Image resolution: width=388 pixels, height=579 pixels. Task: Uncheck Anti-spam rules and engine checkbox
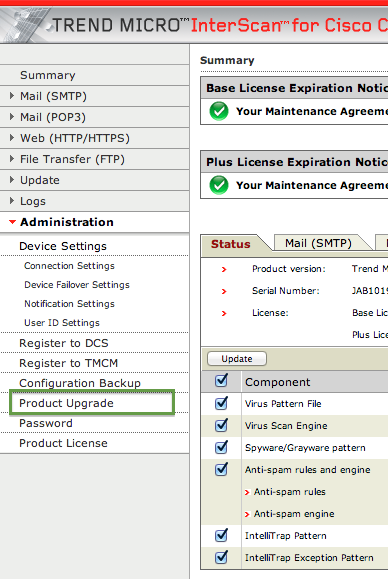(222, 469)
